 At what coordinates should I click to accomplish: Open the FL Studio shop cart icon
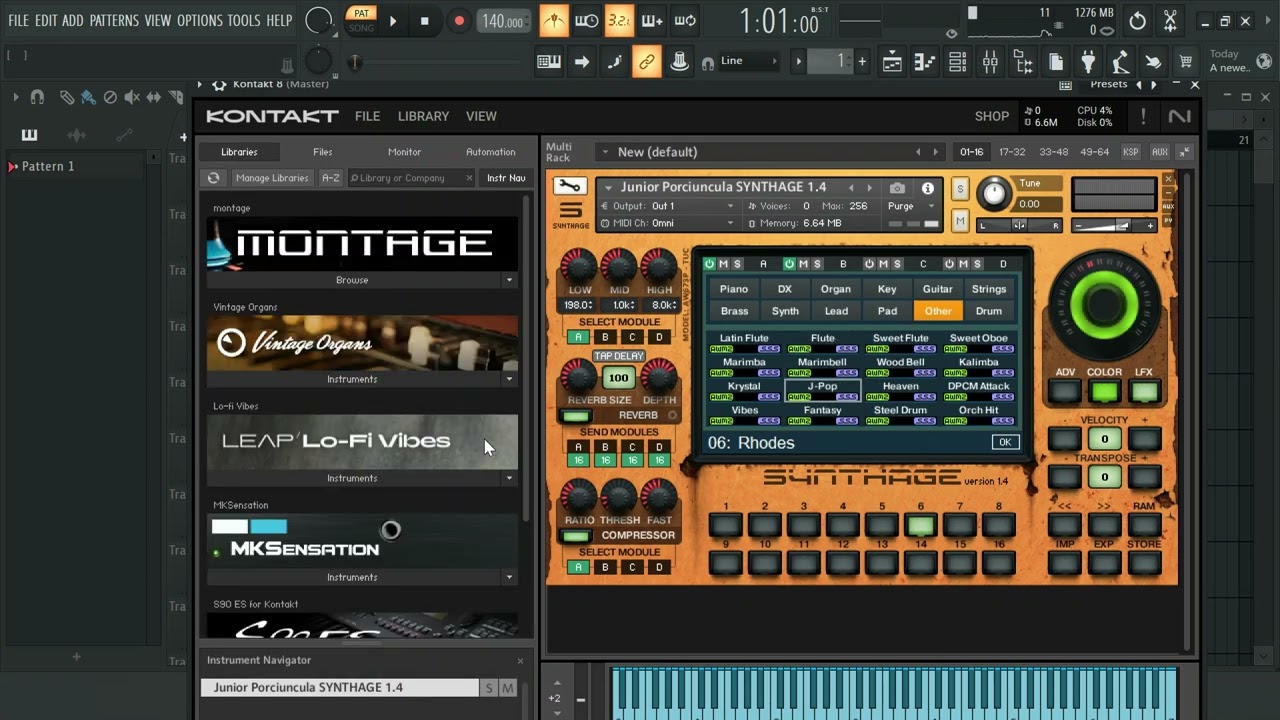1186,62
